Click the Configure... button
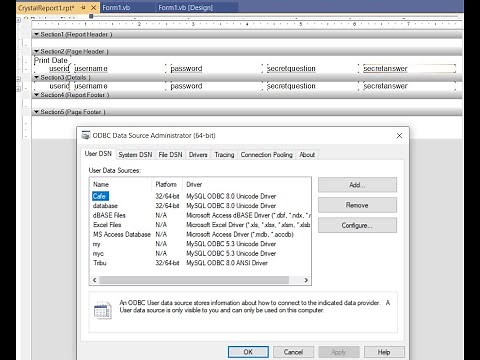This screenshot has width=480, height=360. [357, 225]
